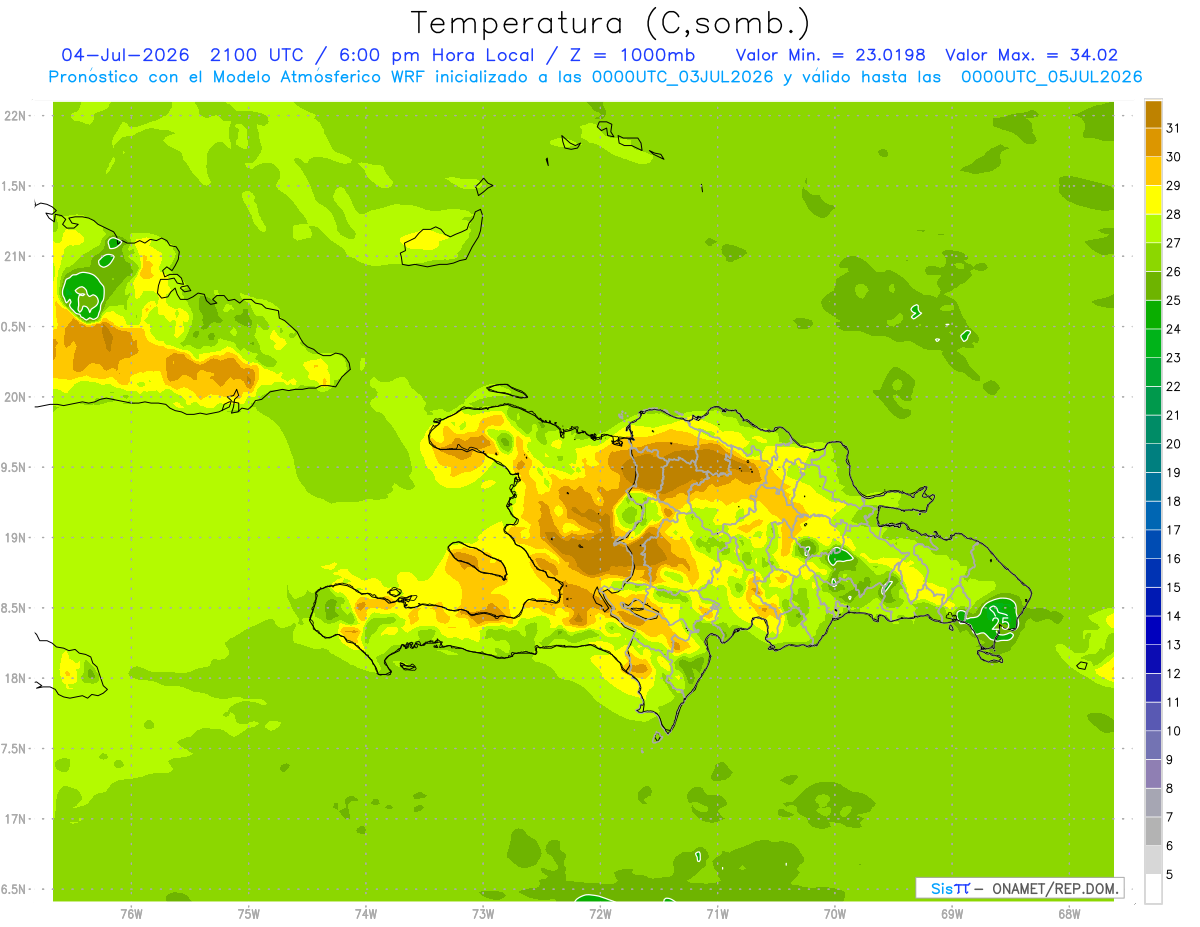Click the "18N" latitude axis label
The height and width of the screenshot is (927, 1200).
pyautogui.click(x=16, y=678)
